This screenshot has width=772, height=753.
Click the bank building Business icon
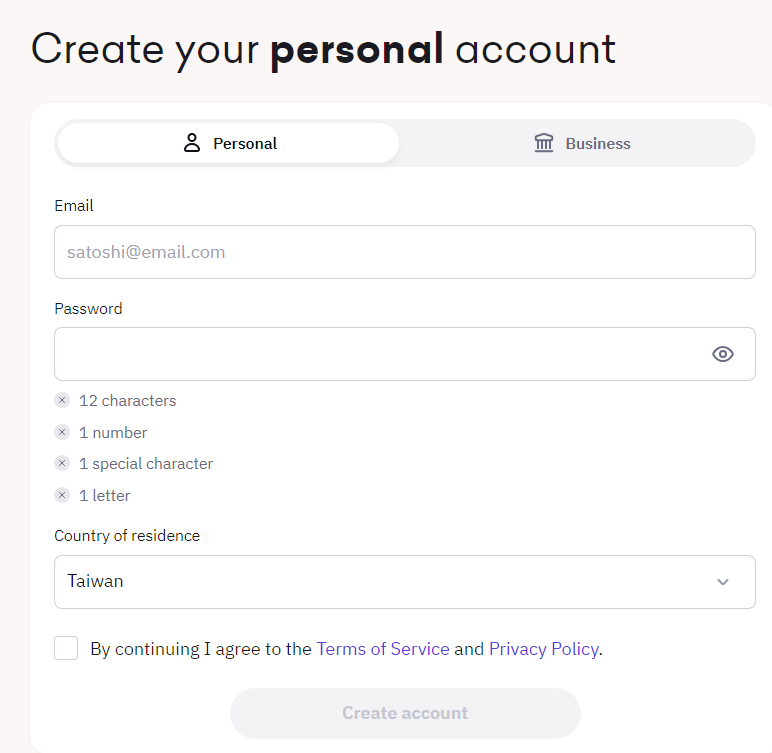tap(544, 143)
